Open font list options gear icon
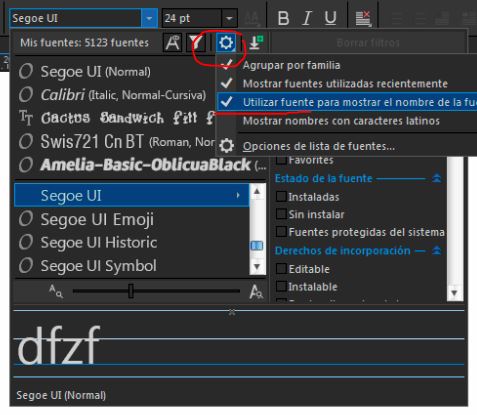Image resolution: width=477 pixels, height=415 pixels. tap(226, 43)
